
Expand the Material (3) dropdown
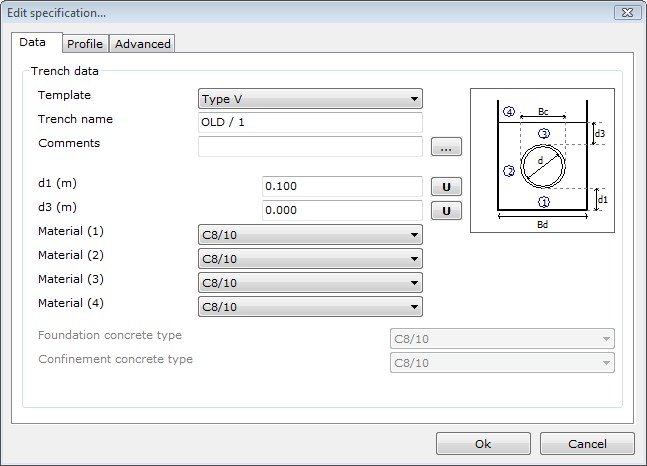pos(310,283)
